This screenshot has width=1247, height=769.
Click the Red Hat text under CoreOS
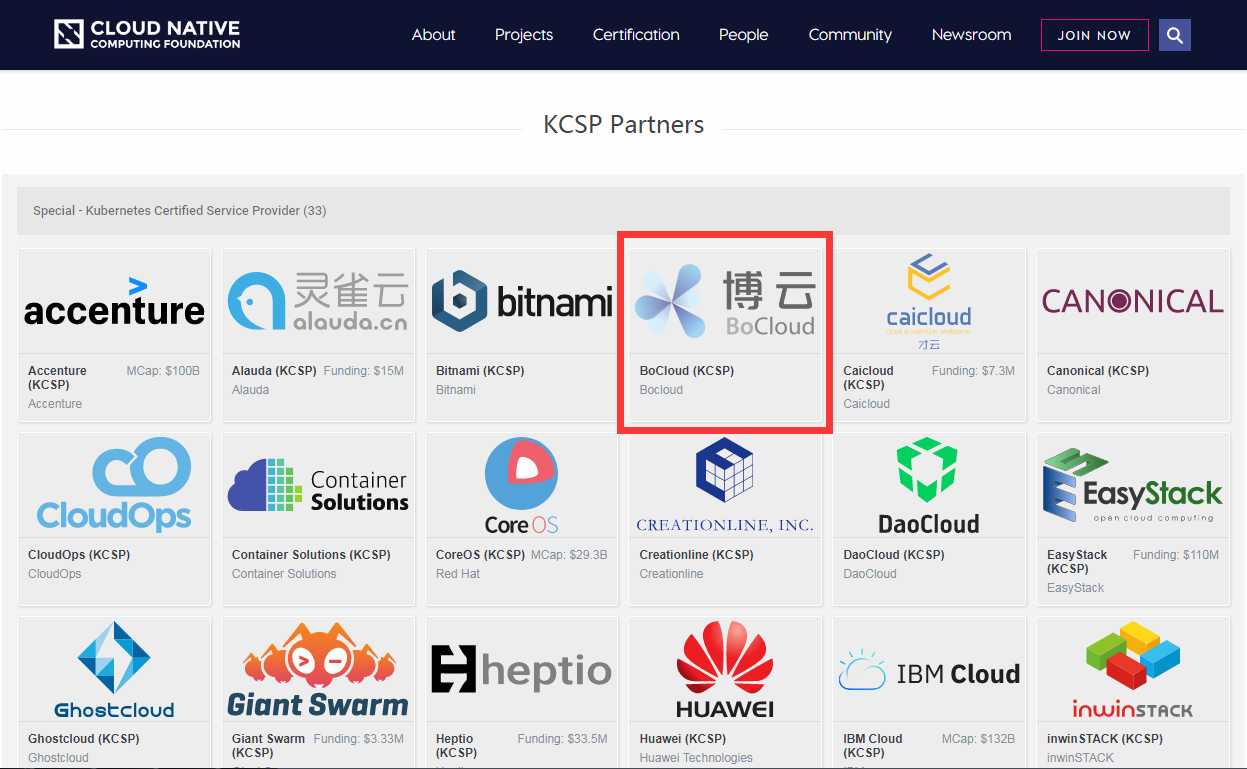tap(458, 574)
